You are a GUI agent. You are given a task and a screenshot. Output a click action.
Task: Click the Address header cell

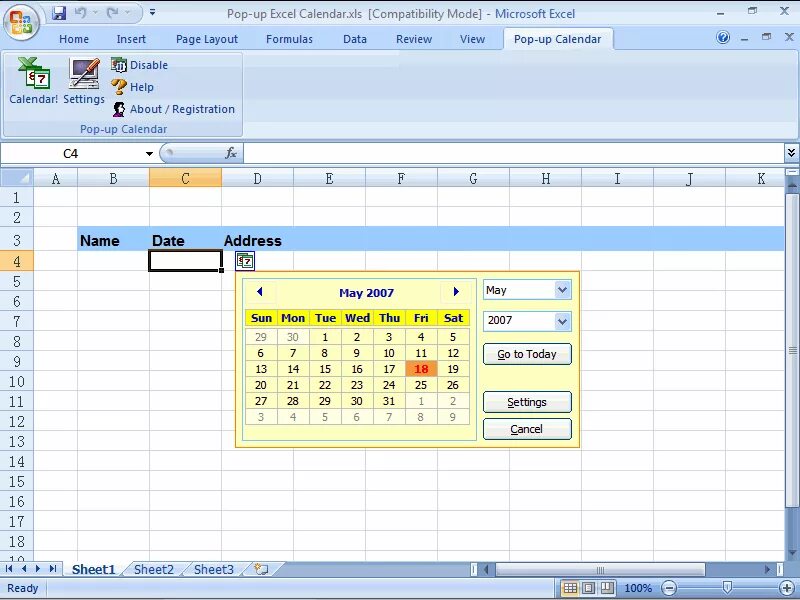(257, 240)
